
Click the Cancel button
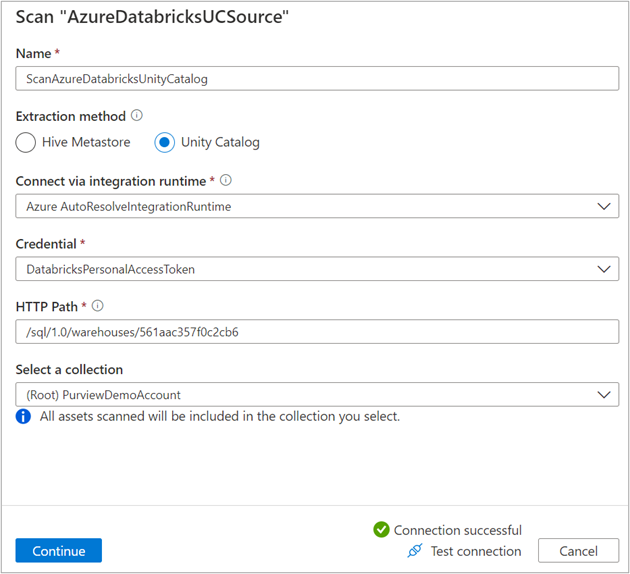pyautogui.click(x=578, y=551)
